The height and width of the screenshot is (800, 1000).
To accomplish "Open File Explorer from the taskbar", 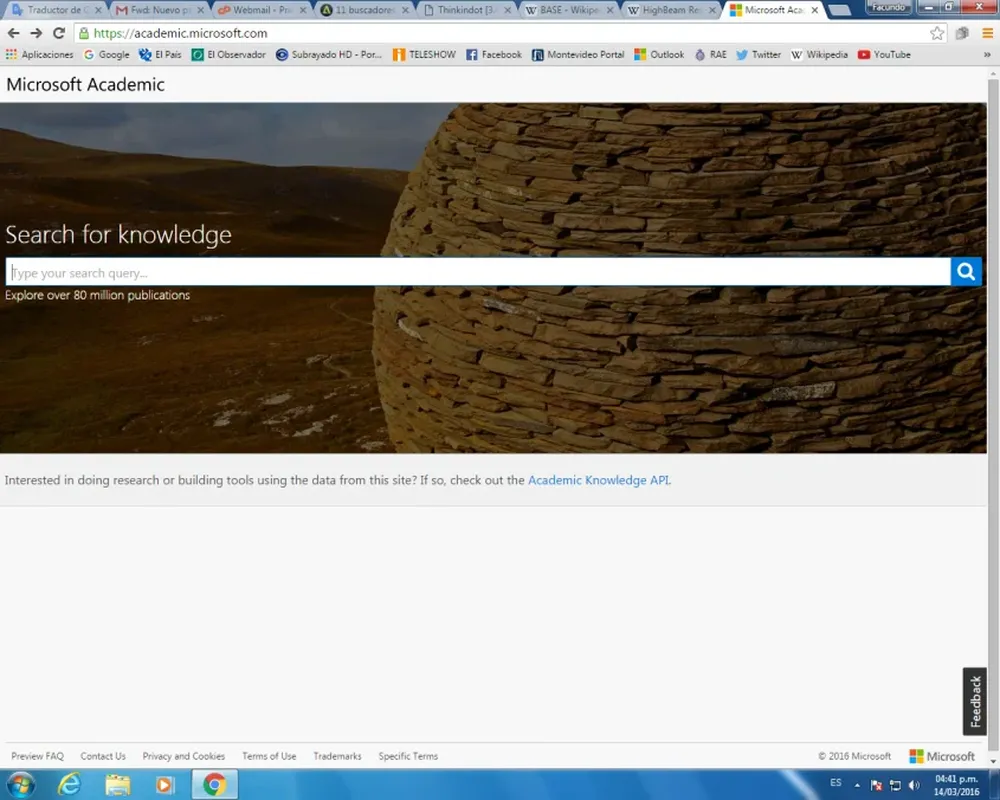I will click(117, 784).
